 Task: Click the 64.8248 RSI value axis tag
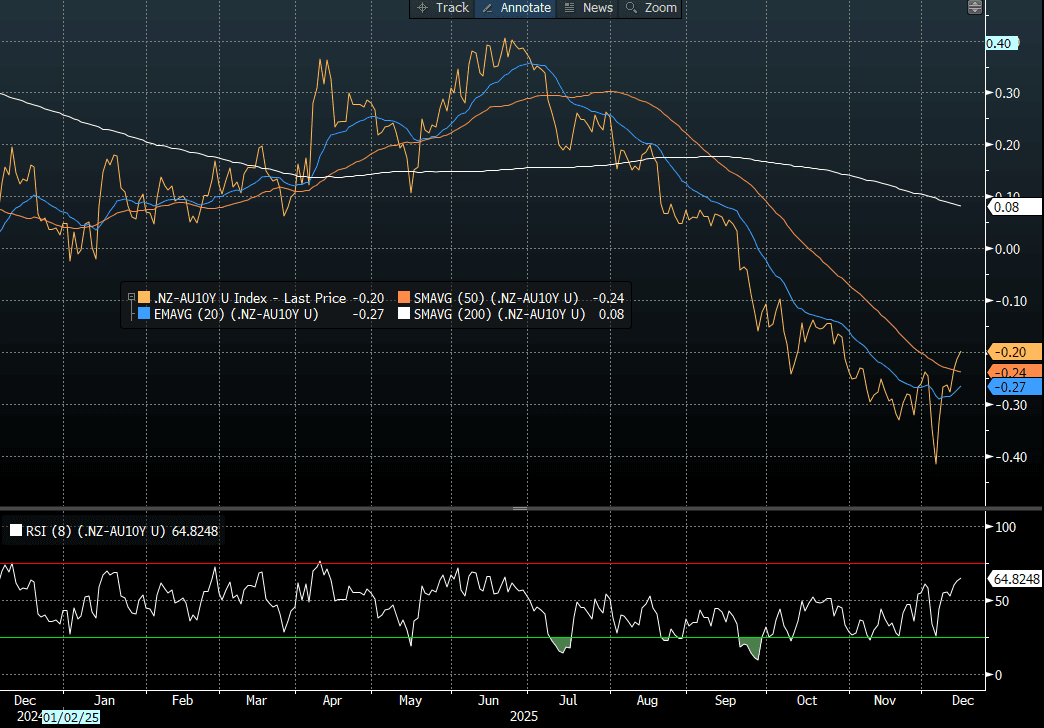[1016, 579]
